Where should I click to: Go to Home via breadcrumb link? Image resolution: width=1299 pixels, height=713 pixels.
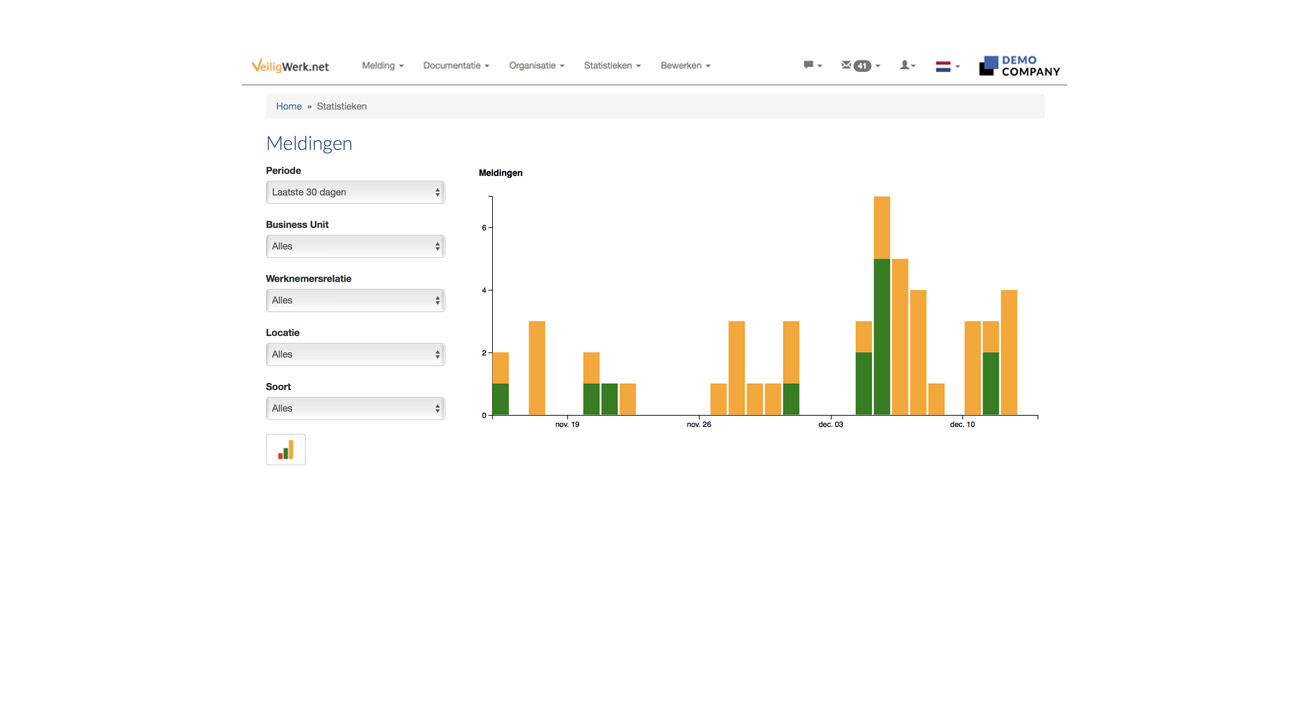(289, 106)
